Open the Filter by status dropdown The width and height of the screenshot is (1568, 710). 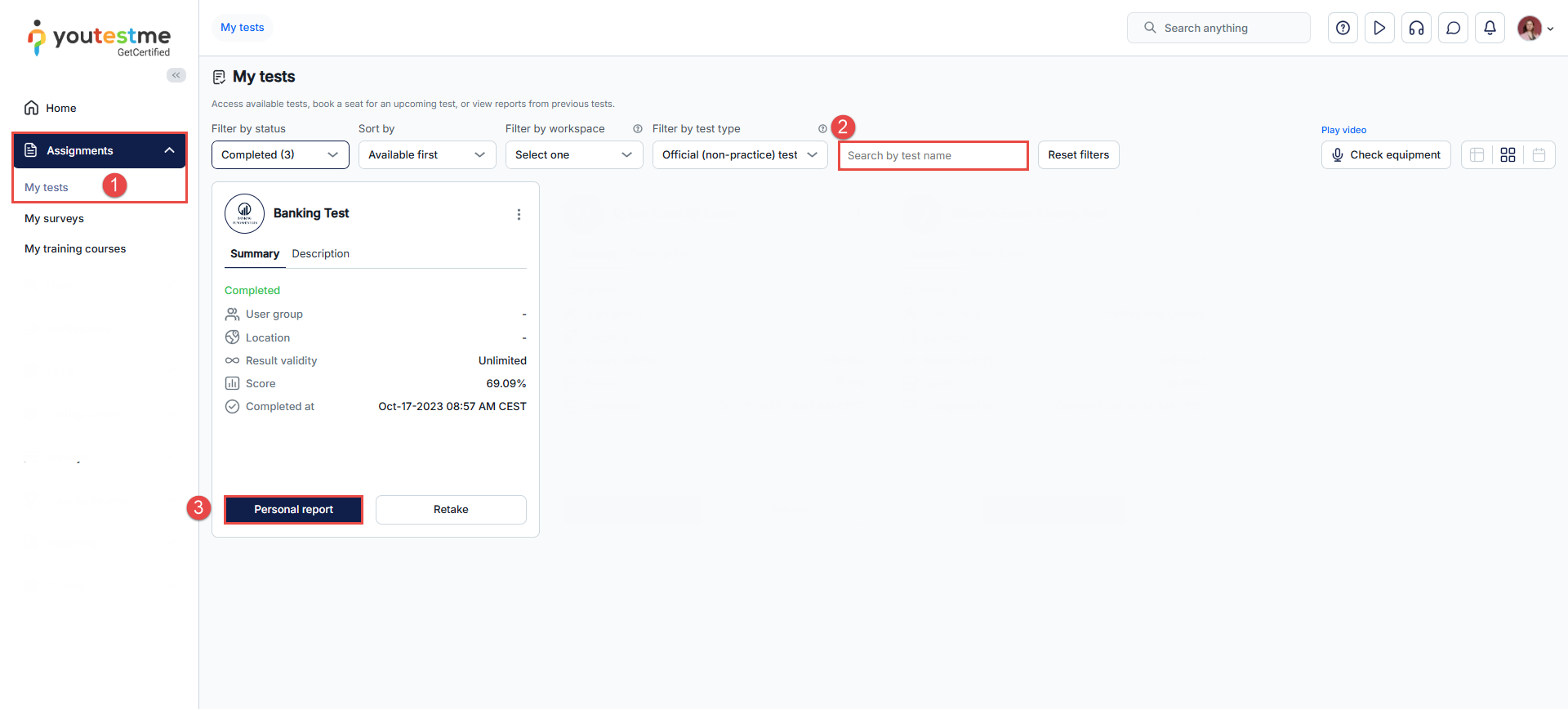(280, 154)
